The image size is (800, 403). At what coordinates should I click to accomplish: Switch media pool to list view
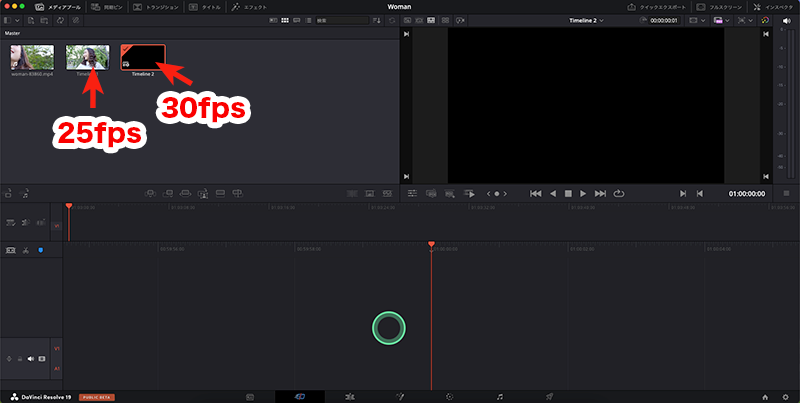[308, 20]
